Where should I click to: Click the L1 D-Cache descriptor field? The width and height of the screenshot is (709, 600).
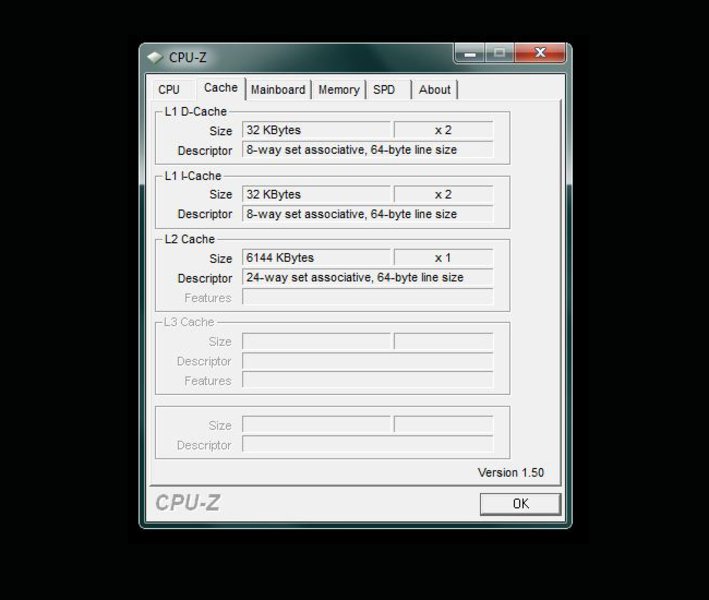click(368, 150)
